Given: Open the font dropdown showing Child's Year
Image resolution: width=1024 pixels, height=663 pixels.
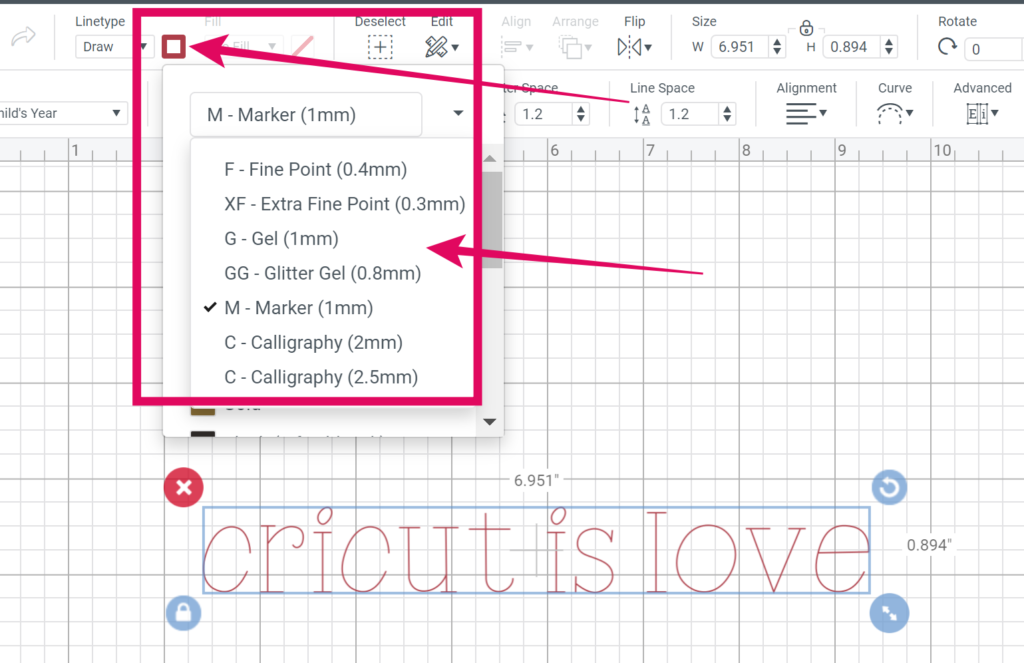Looking at the screenshot, I should pos(63,113).
